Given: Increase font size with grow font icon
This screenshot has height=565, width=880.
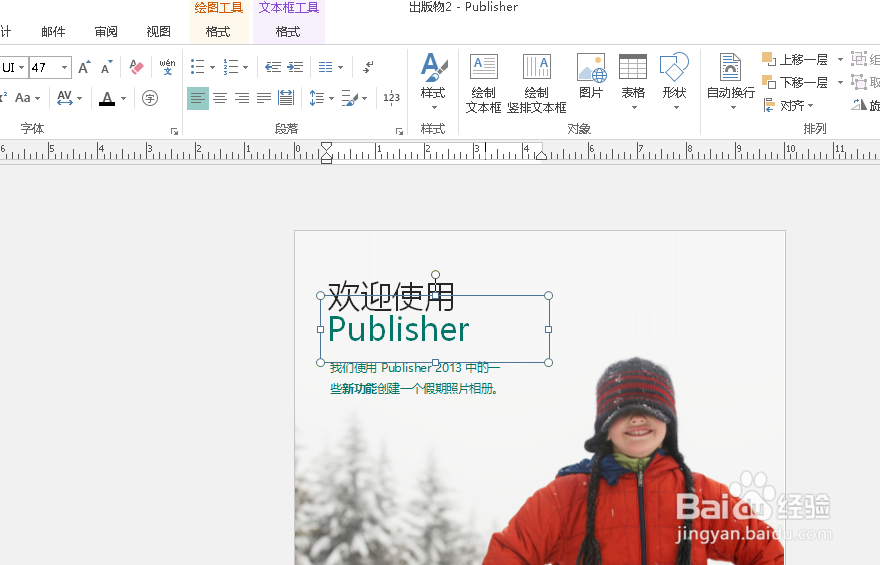Looking at the screenshot, I should (84, 67).
